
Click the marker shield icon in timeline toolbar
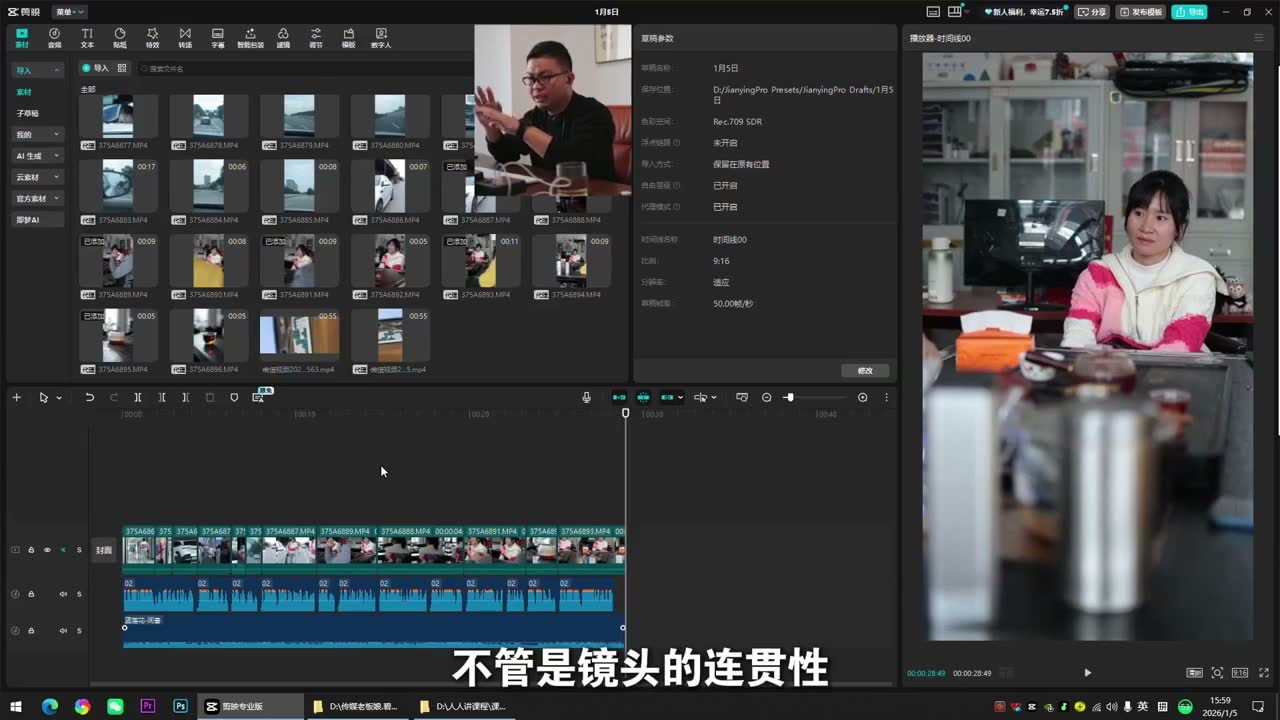[x=234, y=397]
